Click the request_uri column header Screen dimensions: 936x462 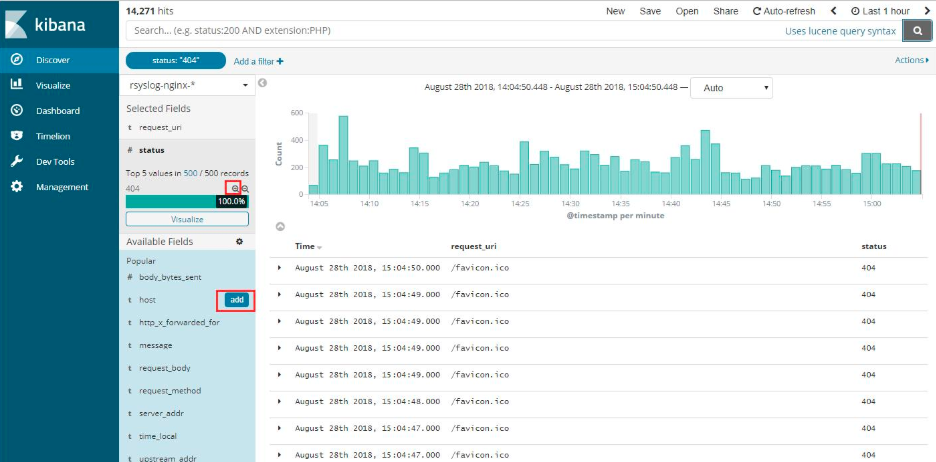pos(474,246)
